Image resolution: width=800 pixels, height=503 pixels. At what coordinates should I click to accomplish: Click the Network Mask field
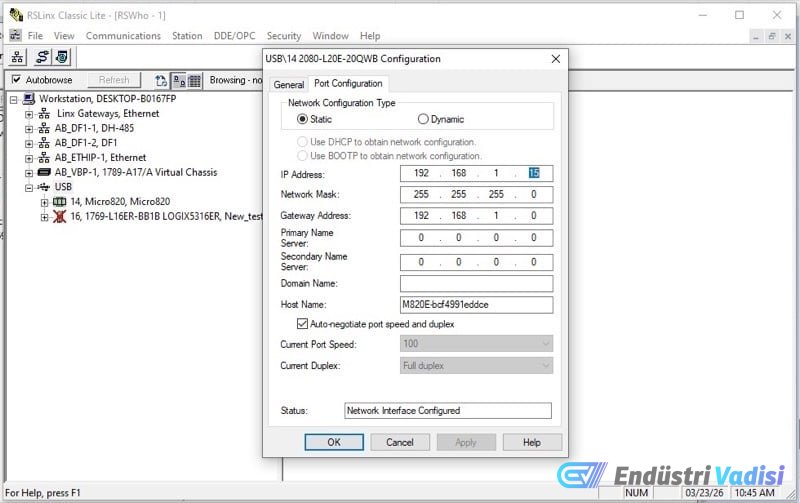click(476, 194)
